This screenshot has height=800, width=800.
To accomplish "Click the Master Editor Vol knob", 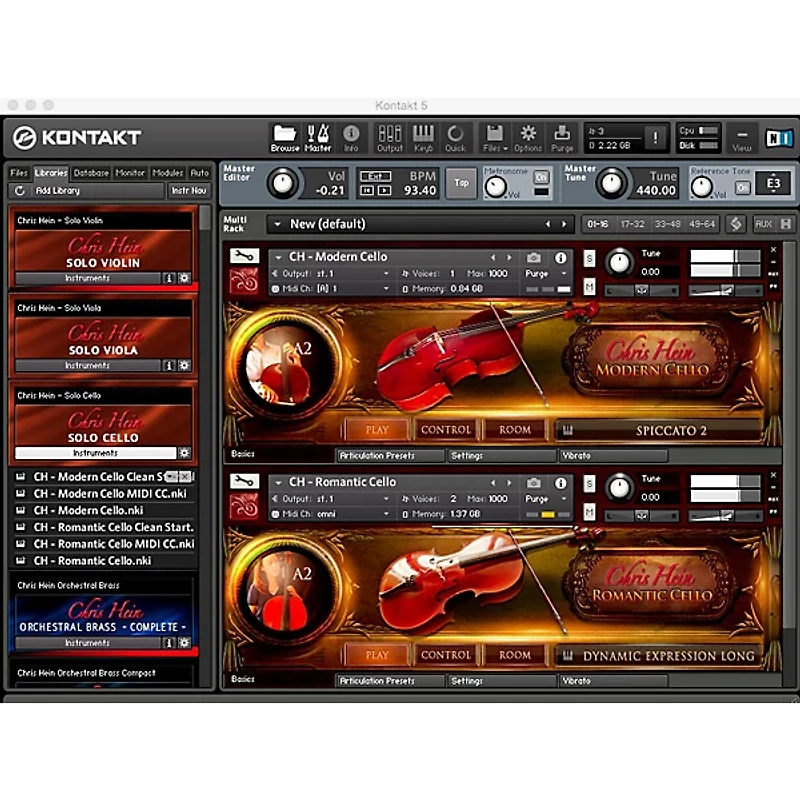I will [286, 182].
